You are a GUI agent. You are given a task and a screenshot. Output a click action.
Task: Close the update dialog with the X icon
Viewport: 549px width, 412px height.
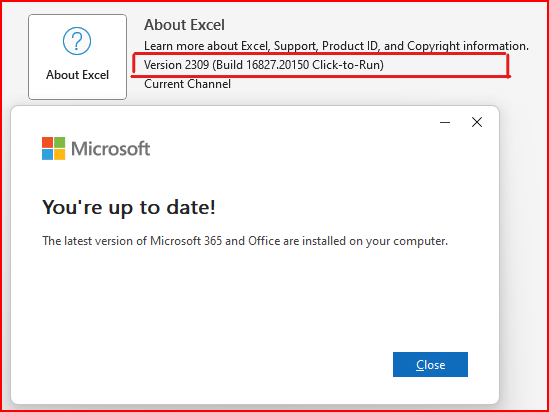pyautogui.click(x=477, y=122)
